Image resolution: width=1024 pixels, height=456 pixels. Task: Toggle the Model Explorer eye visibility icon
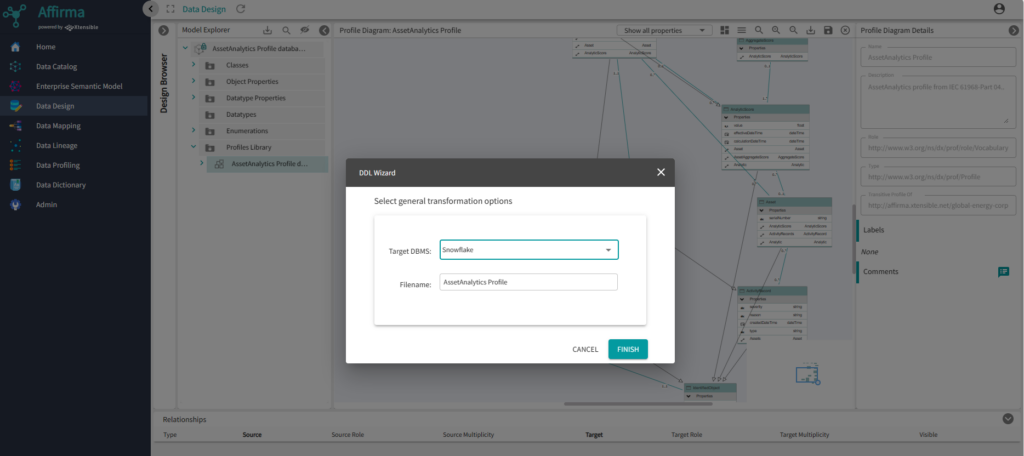pyautogui.click(x=305, y=31)
